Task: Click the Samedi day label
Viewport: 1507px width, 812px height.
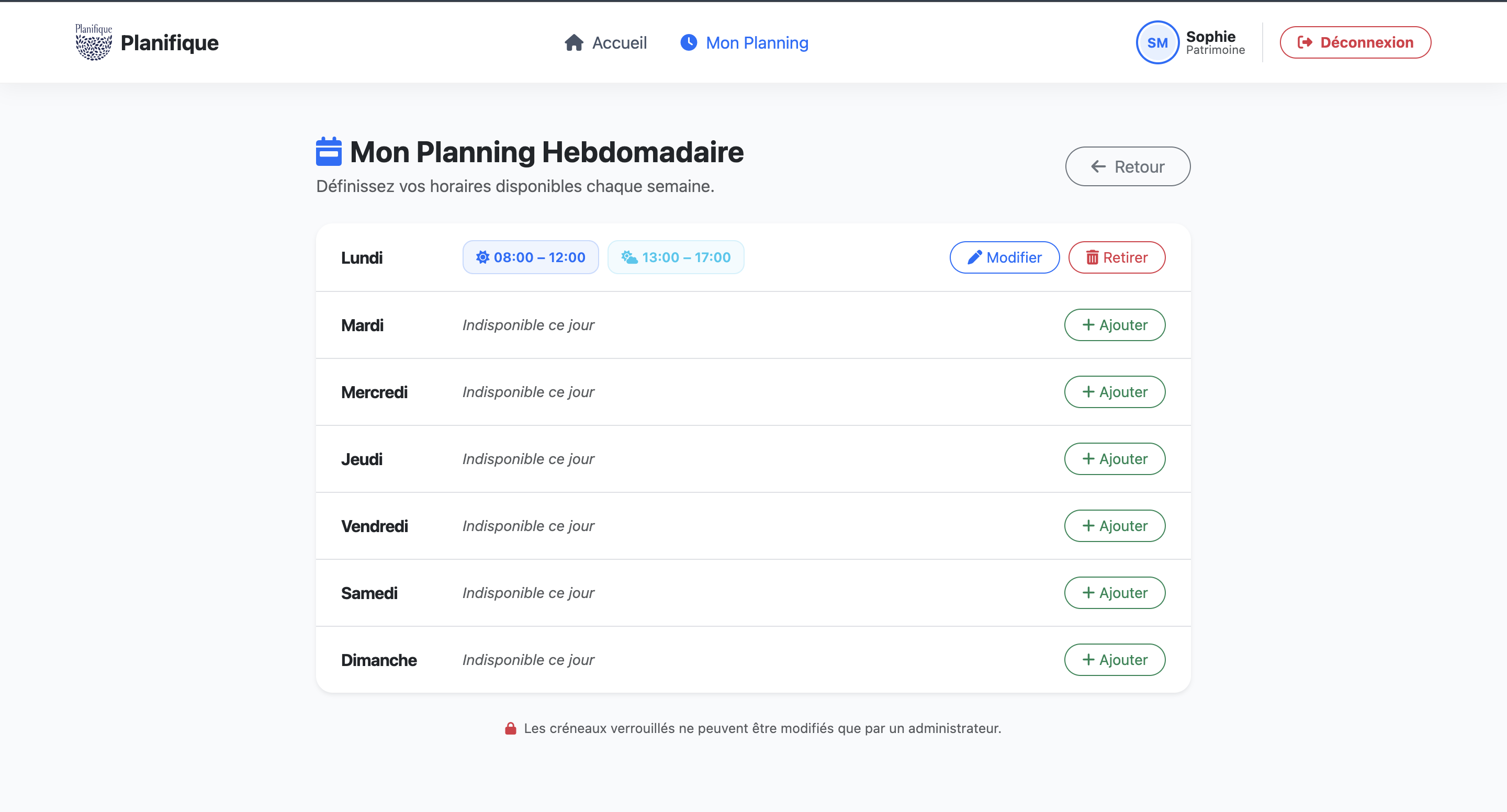Action: click(369, 593)
